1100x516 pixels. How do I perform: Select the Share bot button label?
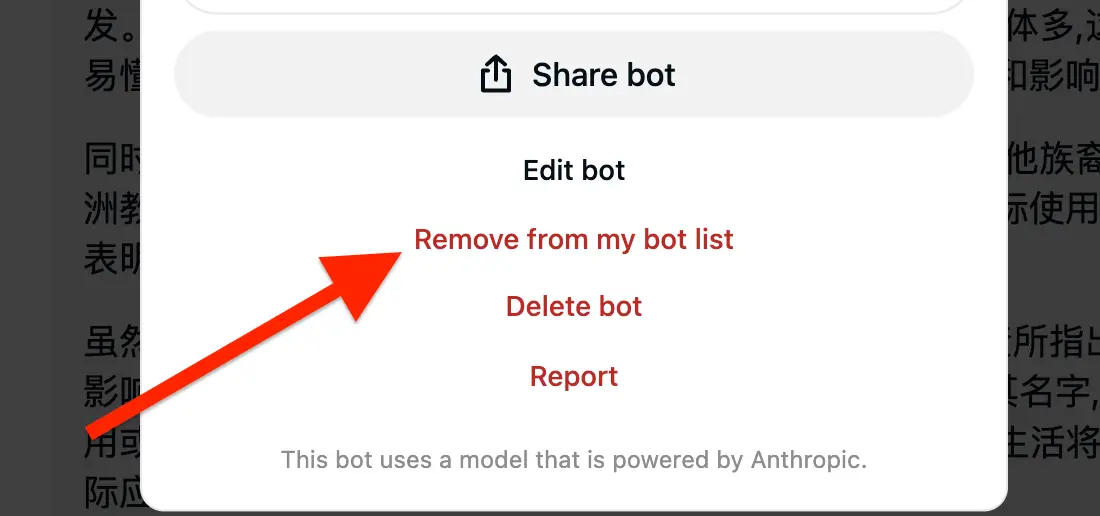[603, 74]
